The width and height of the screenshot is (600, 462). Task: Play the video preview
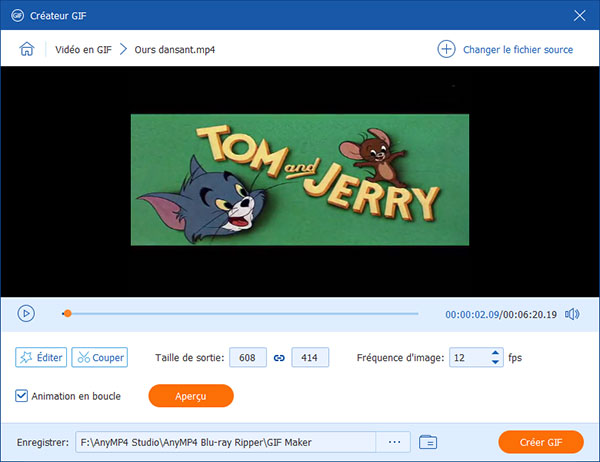26,313
